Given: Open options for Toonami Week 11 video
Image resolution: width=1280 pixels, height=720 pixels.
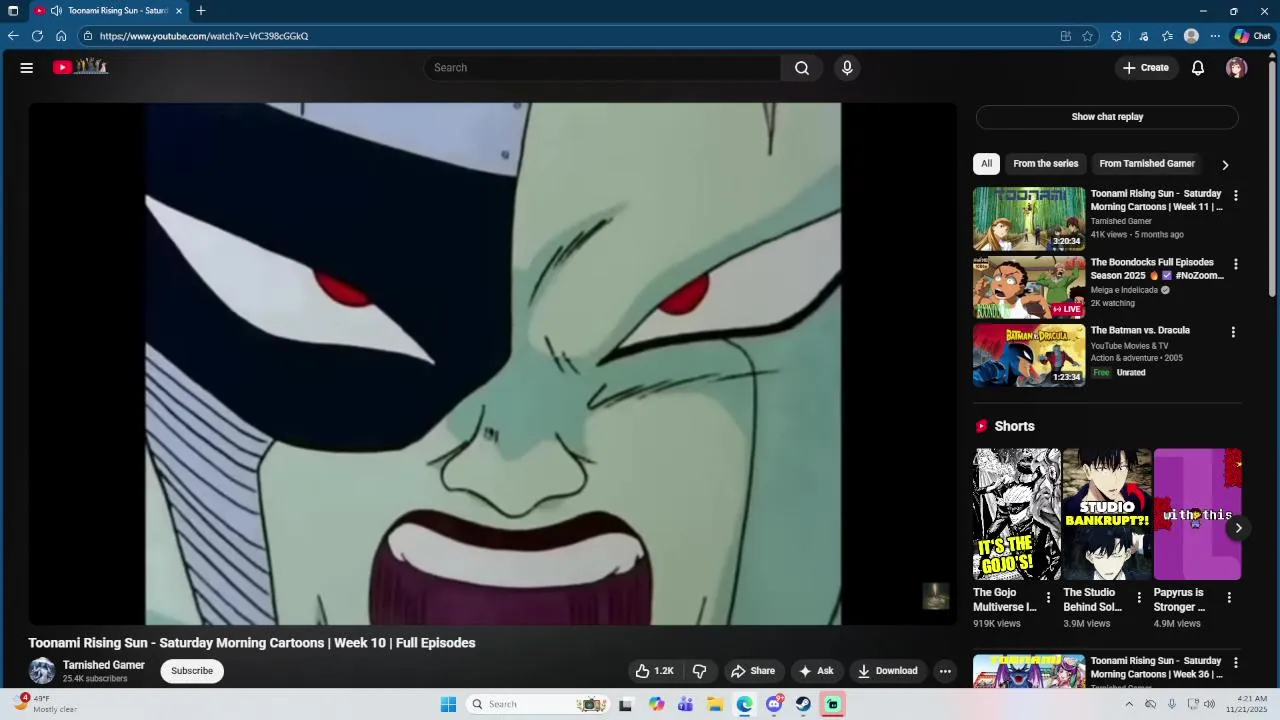Looking at the screenshot, I should (x=1236, y=196).
